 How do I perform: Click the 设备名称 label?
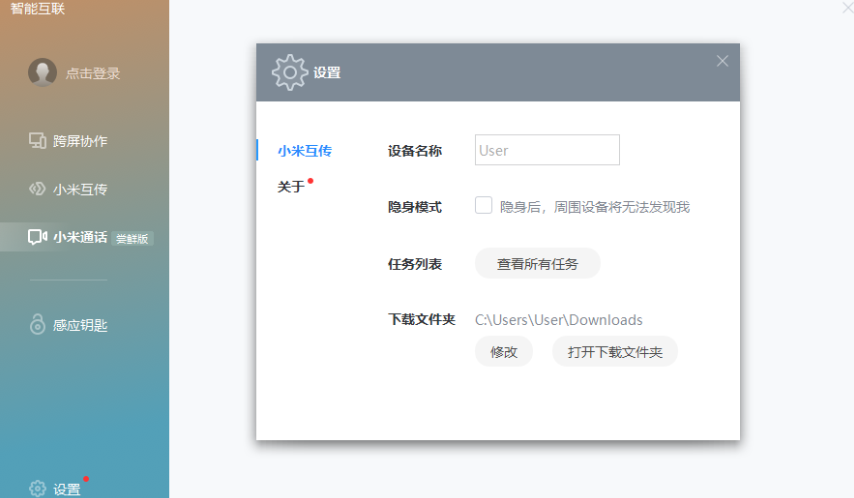click(x=414, y=151)
